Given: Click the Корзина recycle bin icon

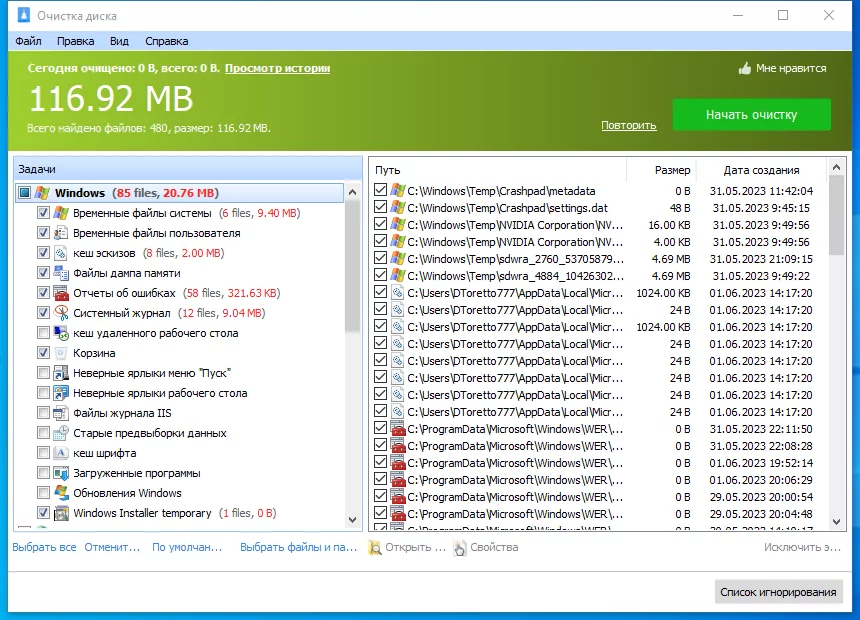Looking at the screenshot, I should point(61,353).
